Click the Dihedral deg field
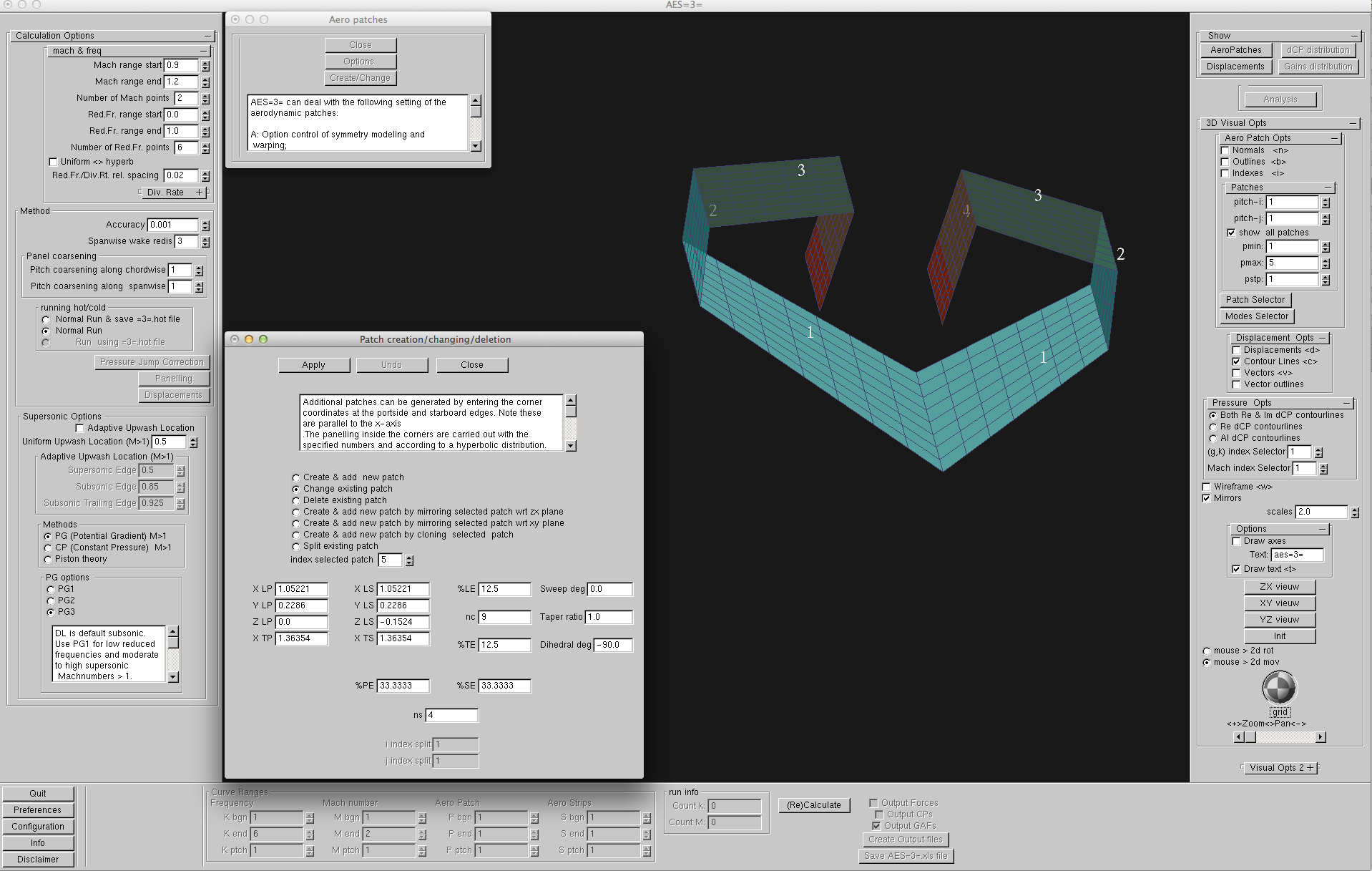 click(613, 645)
